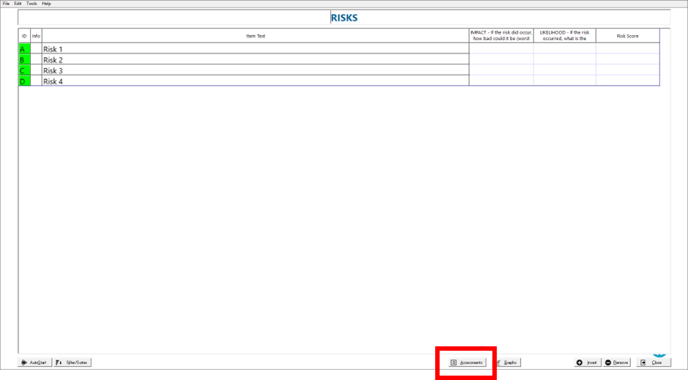This screenshot has height=380, width=688.
Task: Click the Remove minus button
Action: [x=616, y=362]
